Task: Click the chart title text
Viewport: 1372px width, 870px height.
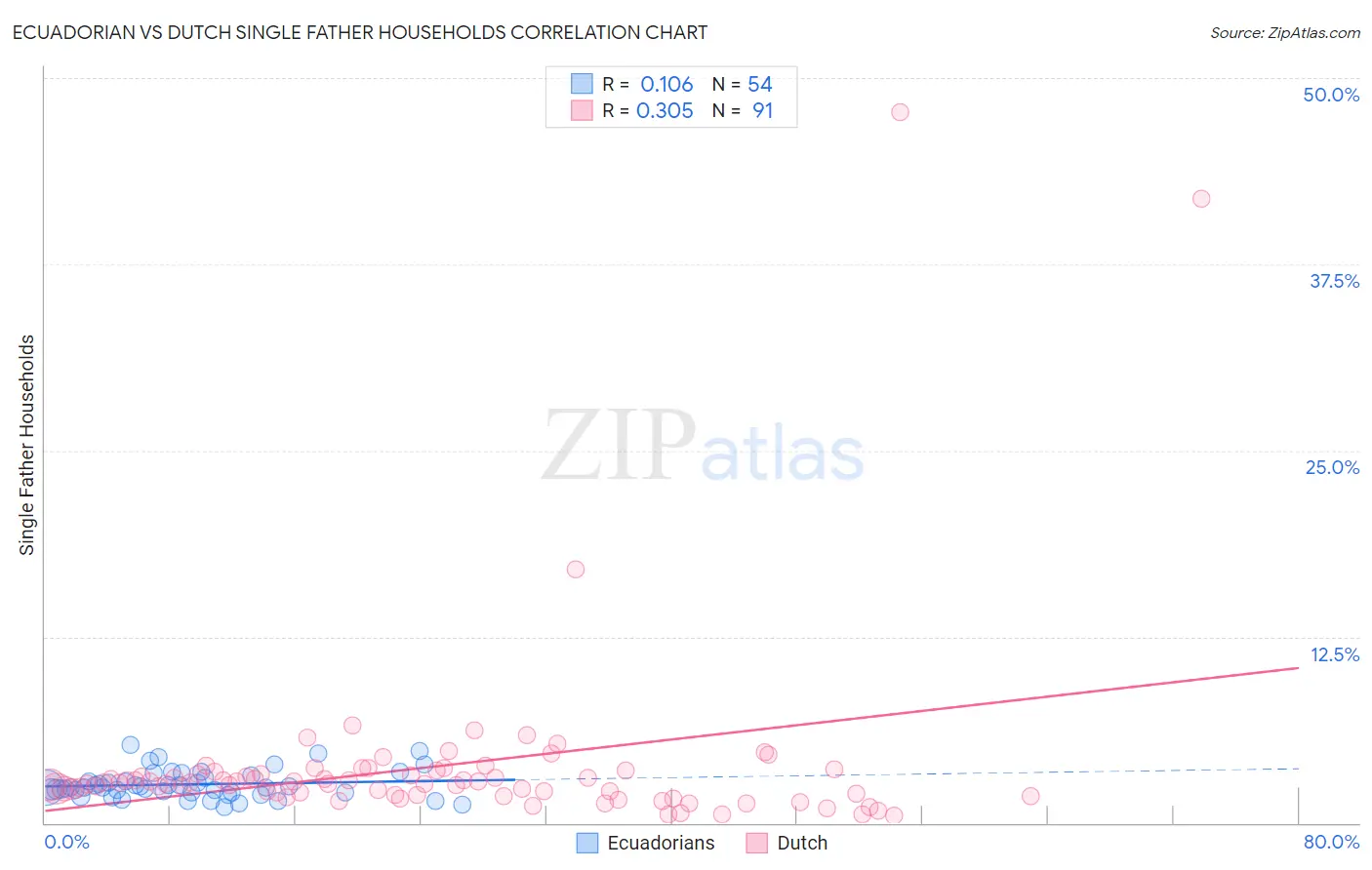Action: click(x=360, y=32)
